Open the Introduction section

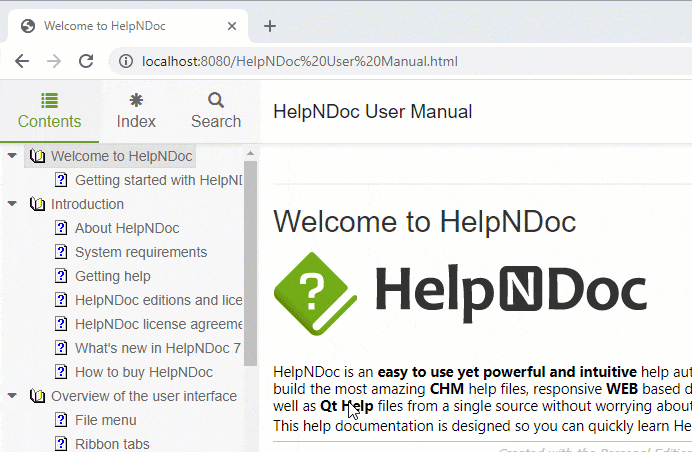[x=87, y=204]
